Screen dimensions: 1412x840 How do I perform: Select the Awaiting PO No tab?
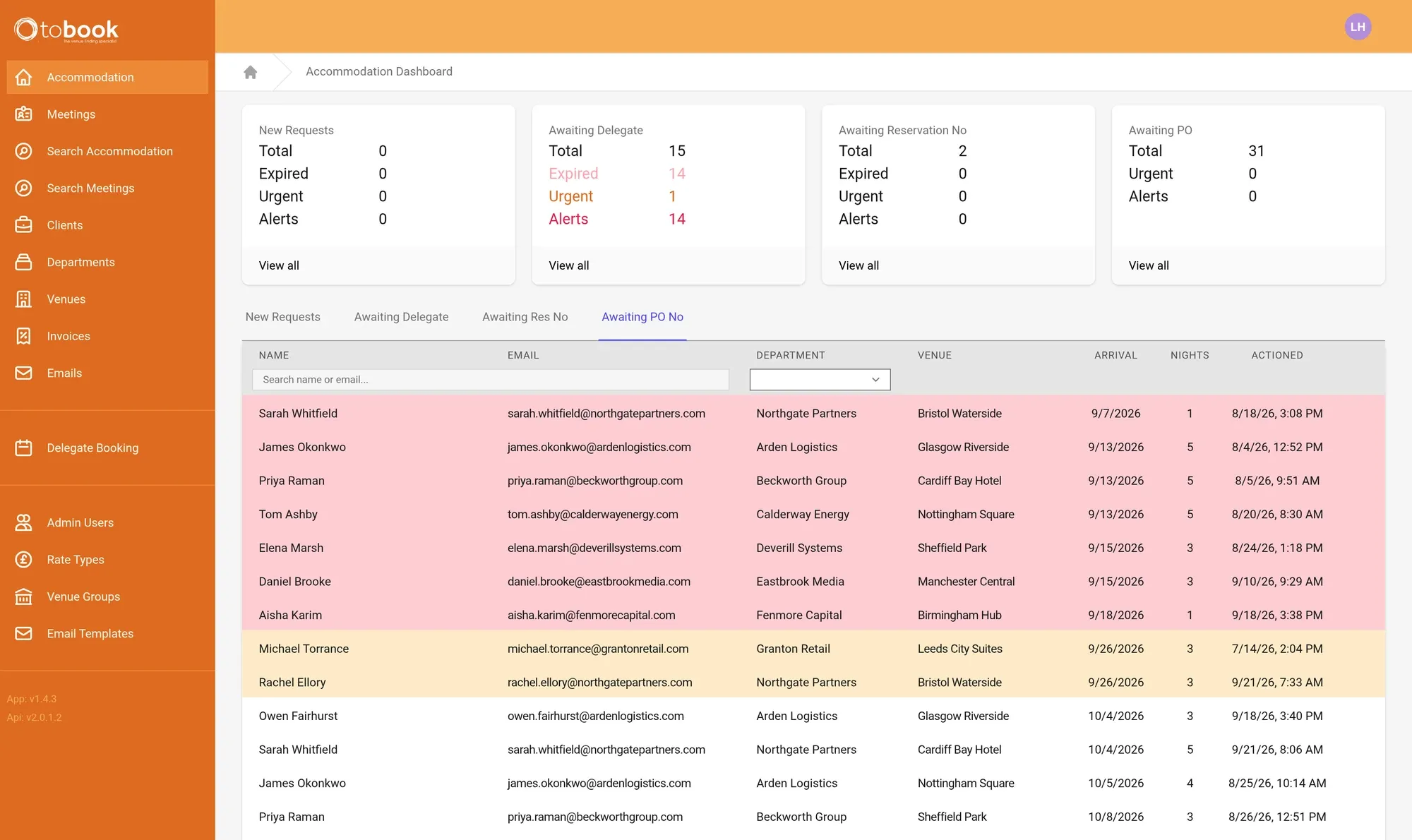[x=642, y=317]
